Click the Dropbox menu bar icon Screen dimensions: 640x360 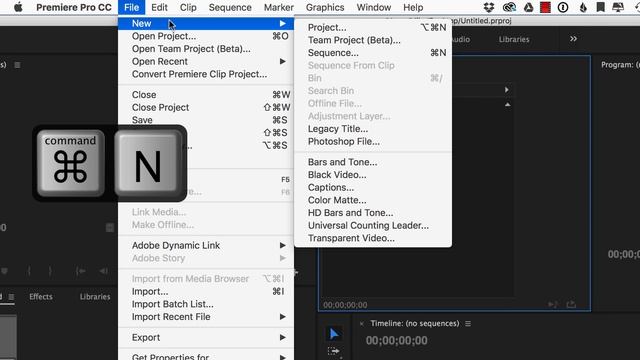point(489,7)
